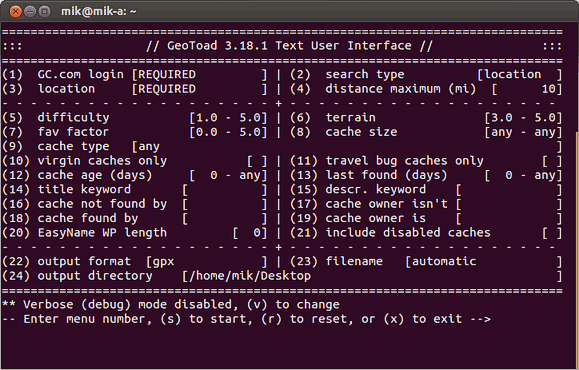
Task: Toggle the include disabled caches checkbox
Action: [552, 233]
